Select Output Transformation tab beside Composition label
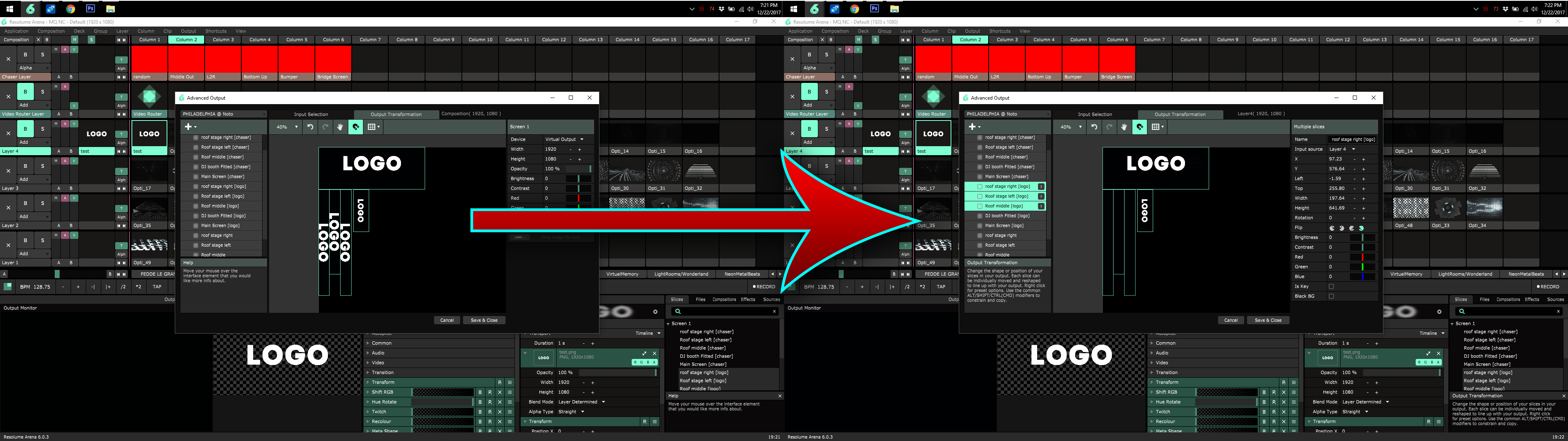Image resolution: width=1568 pixels, height=441 pixels. [x=396, y=114]
